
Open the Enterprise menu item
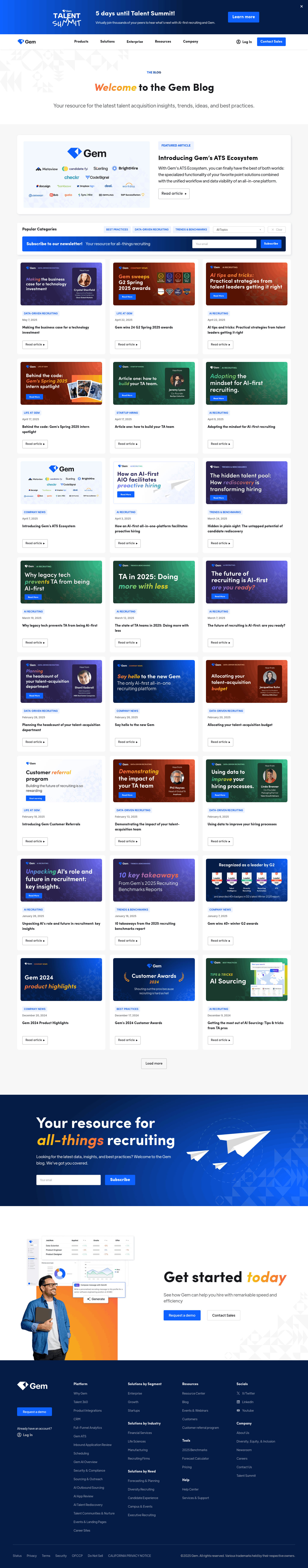click(x=135, y=41)
